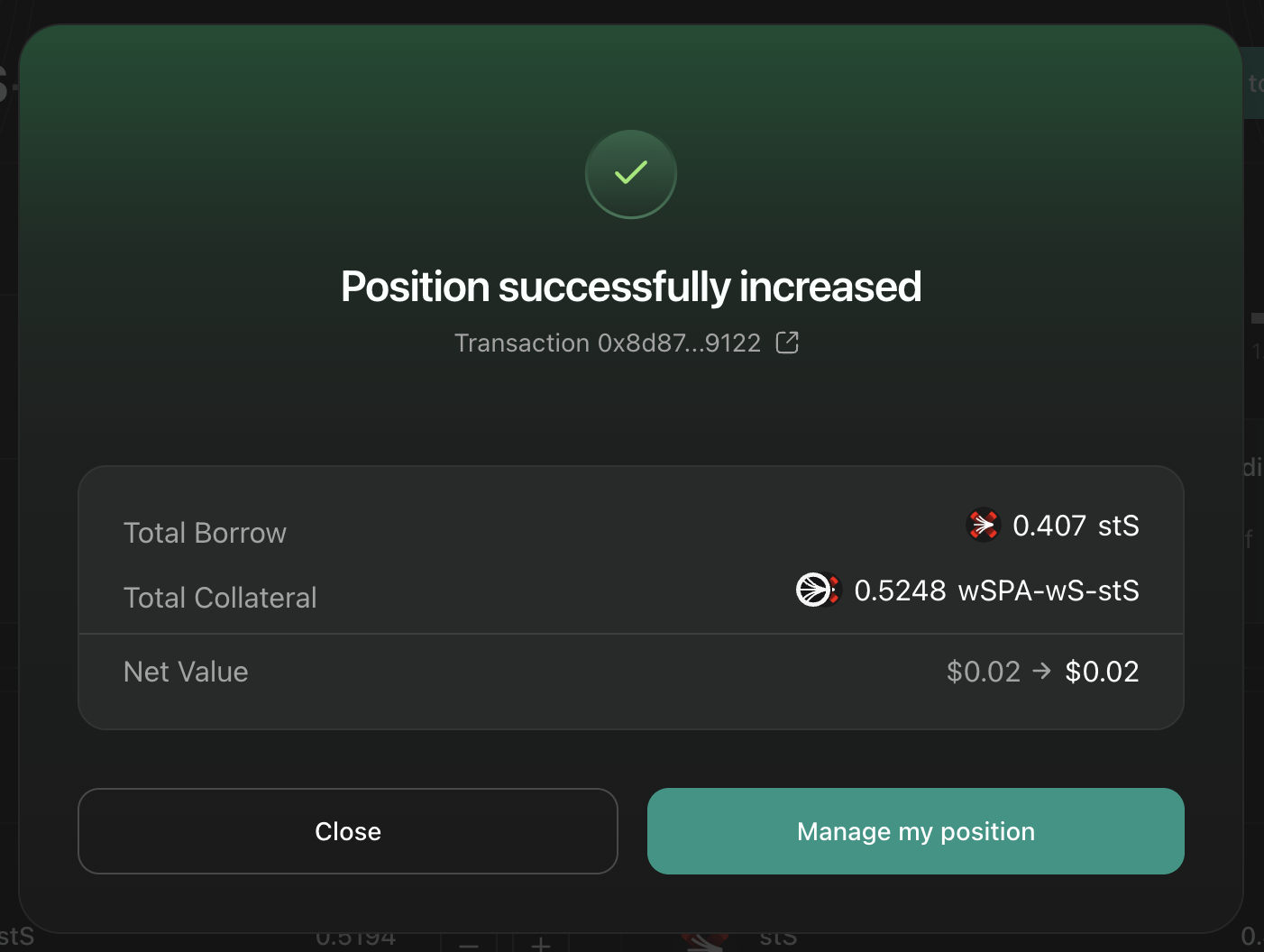The width and height of the screenshot is (1264, 952).
Task: Click the 0.407 borrow amount
Action: (x=1049, y=526)
